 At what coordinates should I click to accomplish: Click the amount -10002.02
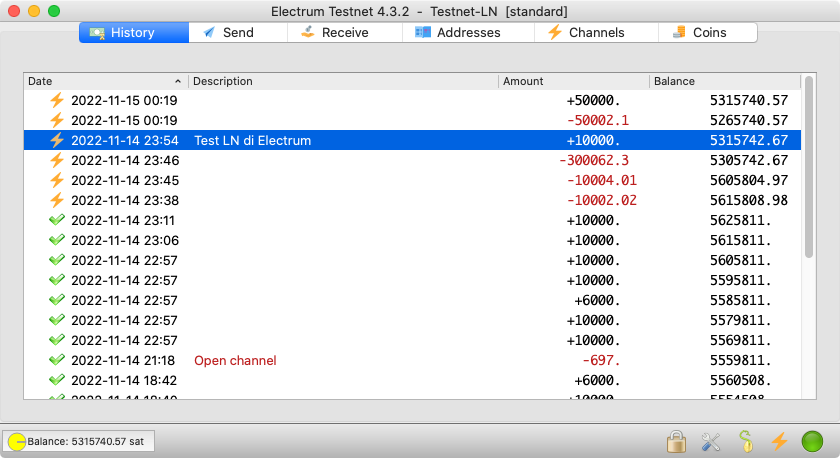602,200
